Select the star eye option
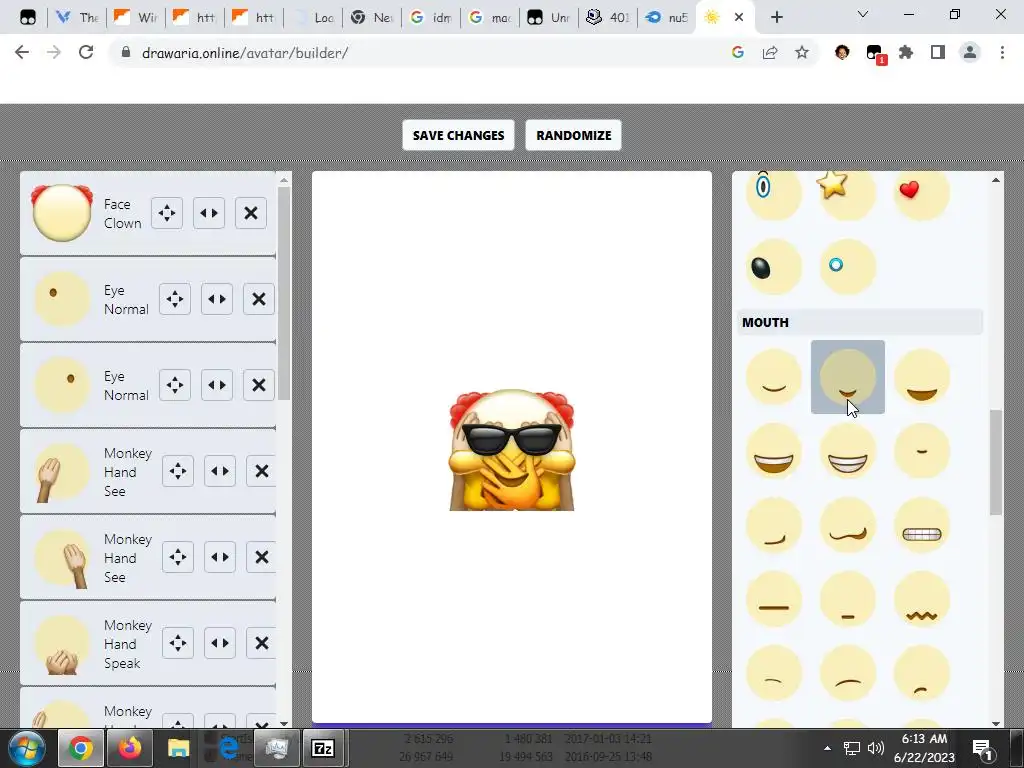 click(848, 193)
